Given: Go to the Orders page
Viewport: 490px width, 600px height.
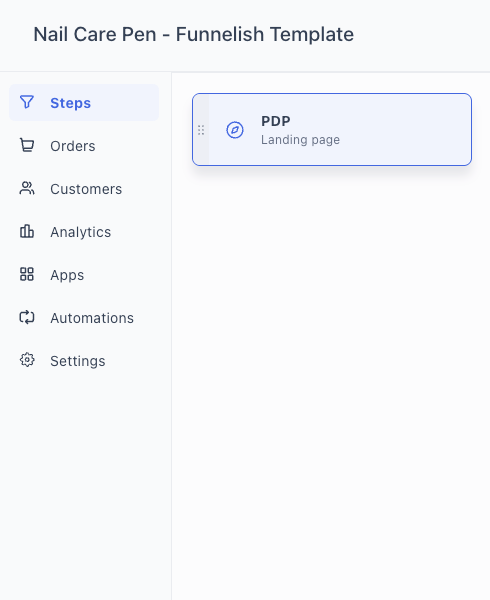Looking at the screenshot, I should [x=73, y=146].
